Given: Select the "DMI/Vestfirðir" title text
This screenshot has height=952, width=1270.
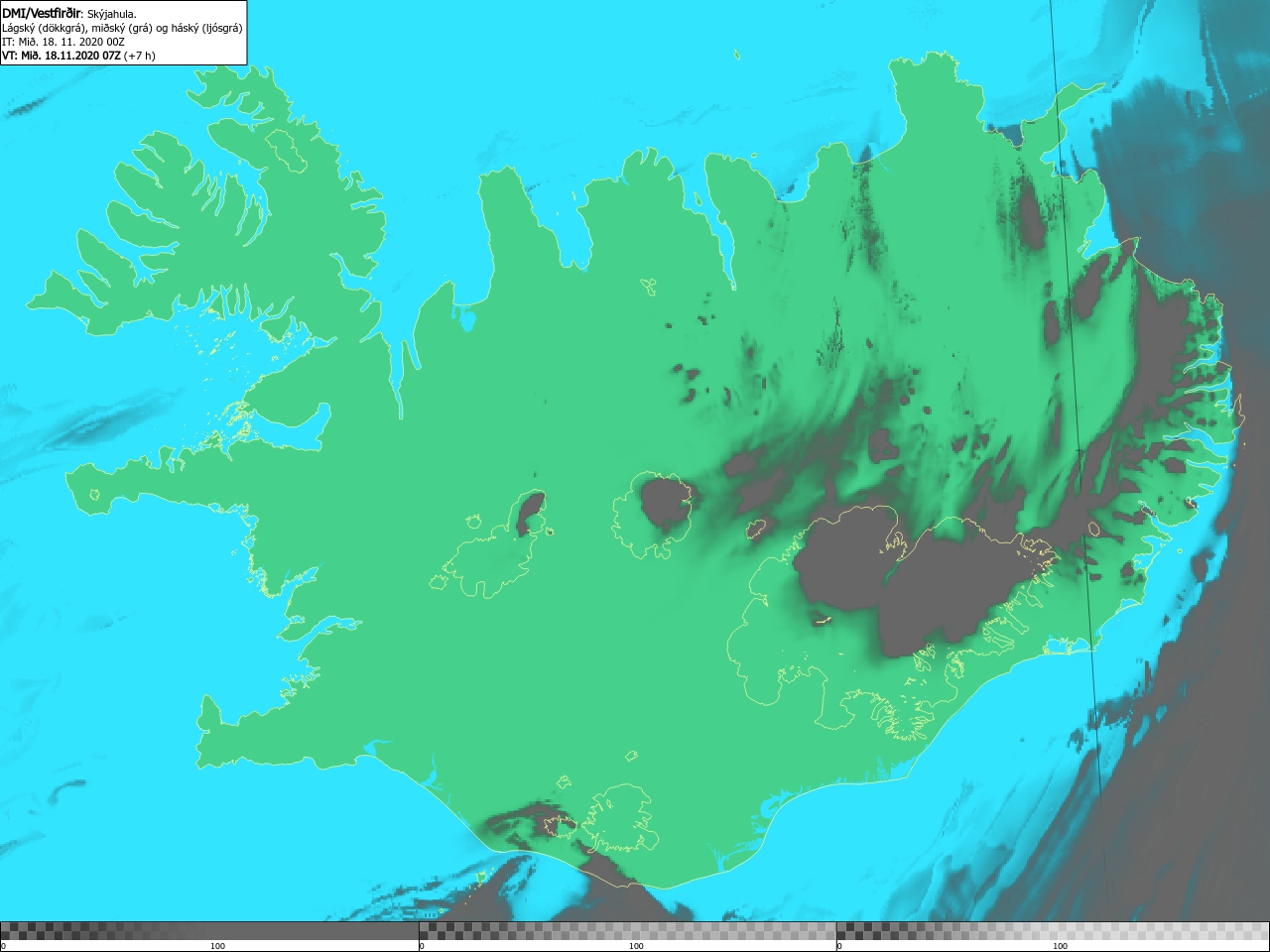Looking at the screenshot, I should point(42,13).
